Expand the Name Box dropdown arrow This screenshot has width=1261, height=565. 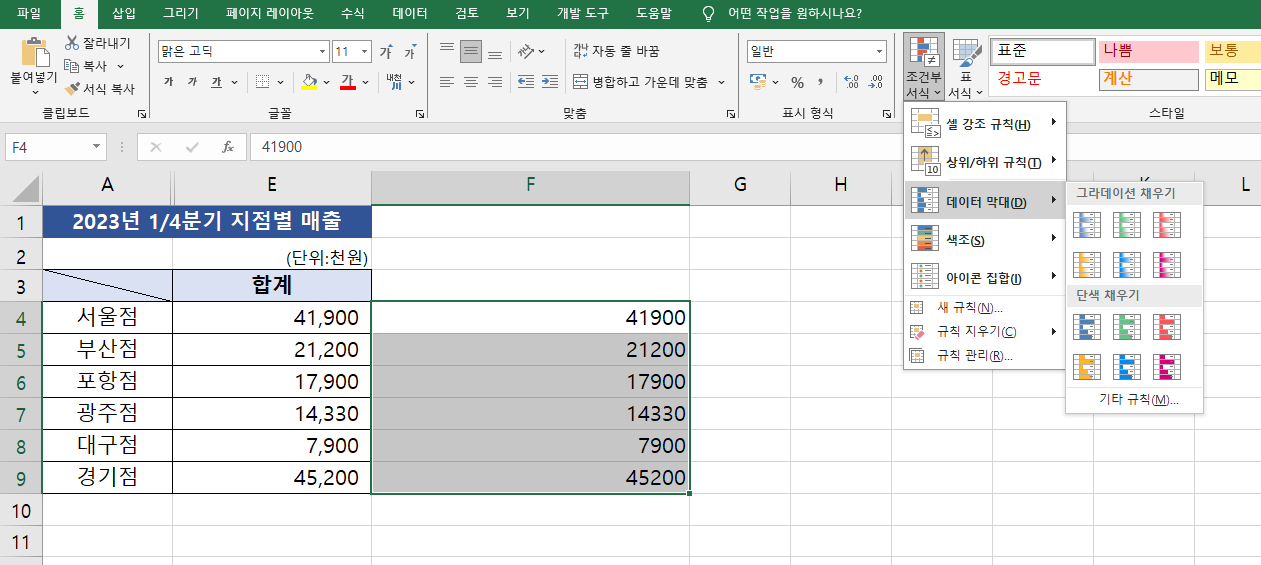[97, 147]
